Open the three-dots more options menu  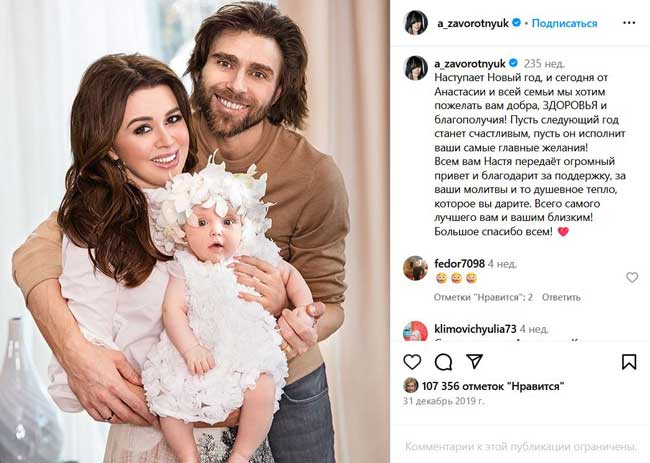[x=629, y=23]
